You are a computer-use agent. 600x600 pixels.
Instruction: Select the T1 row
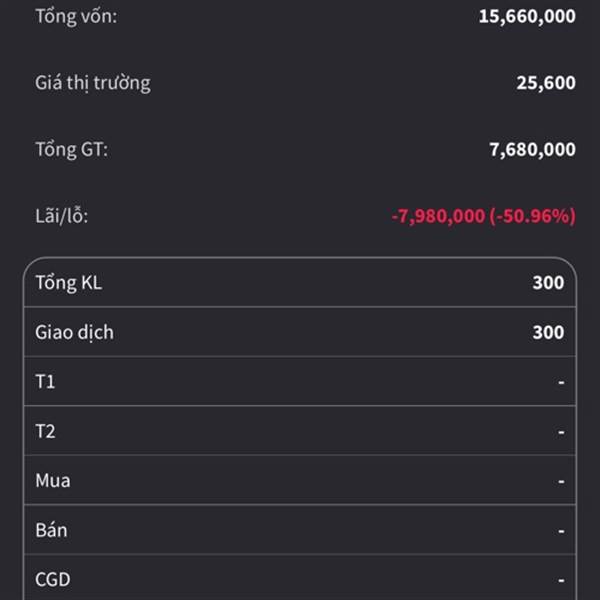click(300, 381)
